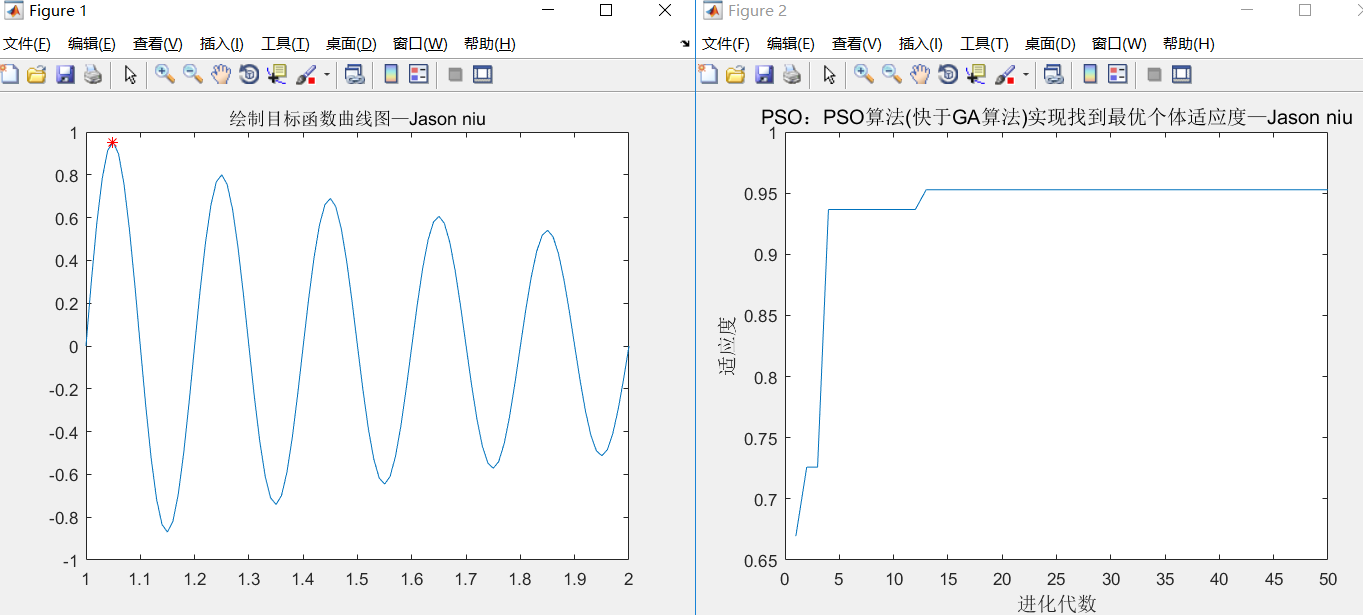Viewport: 1363px width, 615px height.
Task: Insert legend via Figure 1 toolbar icon
Action: [x=419, y=74]
